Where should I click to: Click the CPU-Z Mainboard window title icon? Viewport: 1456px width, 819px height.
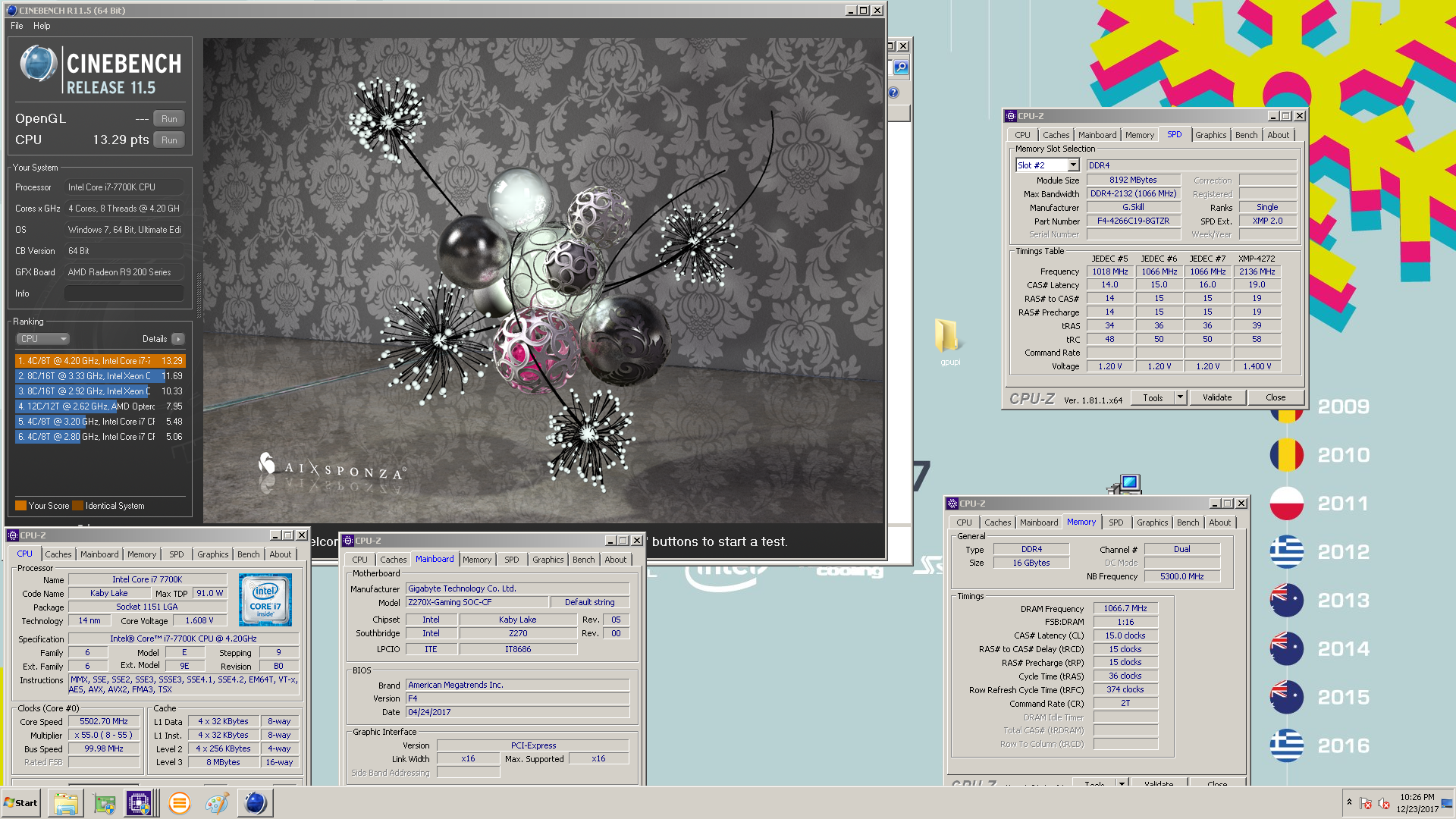(x=348, y=541)
